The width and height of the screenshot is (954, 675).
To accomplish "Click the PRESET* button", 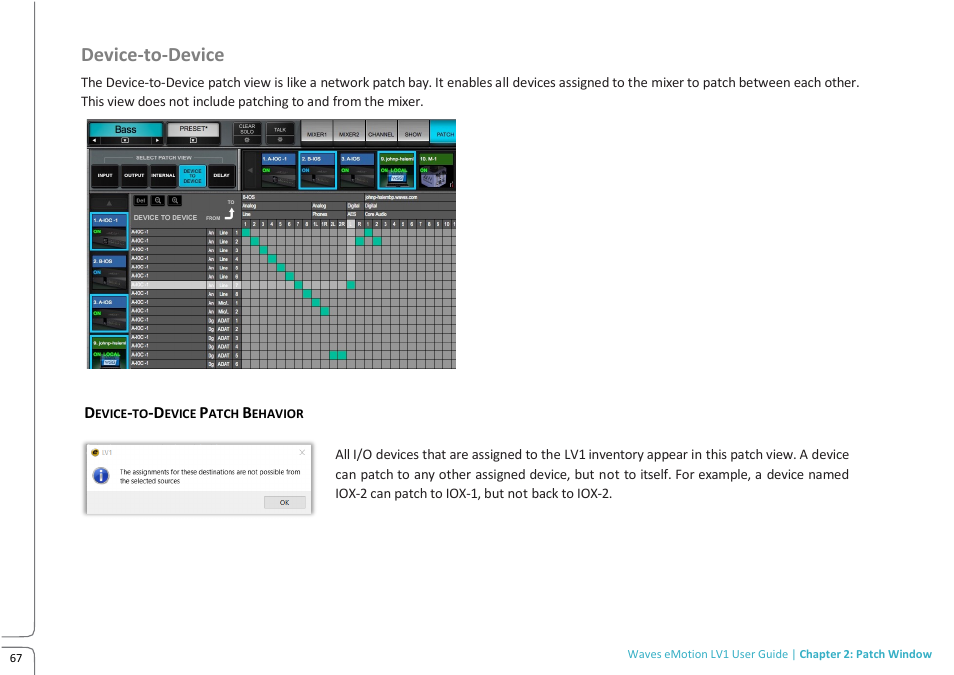I will (x=193, y=128).
